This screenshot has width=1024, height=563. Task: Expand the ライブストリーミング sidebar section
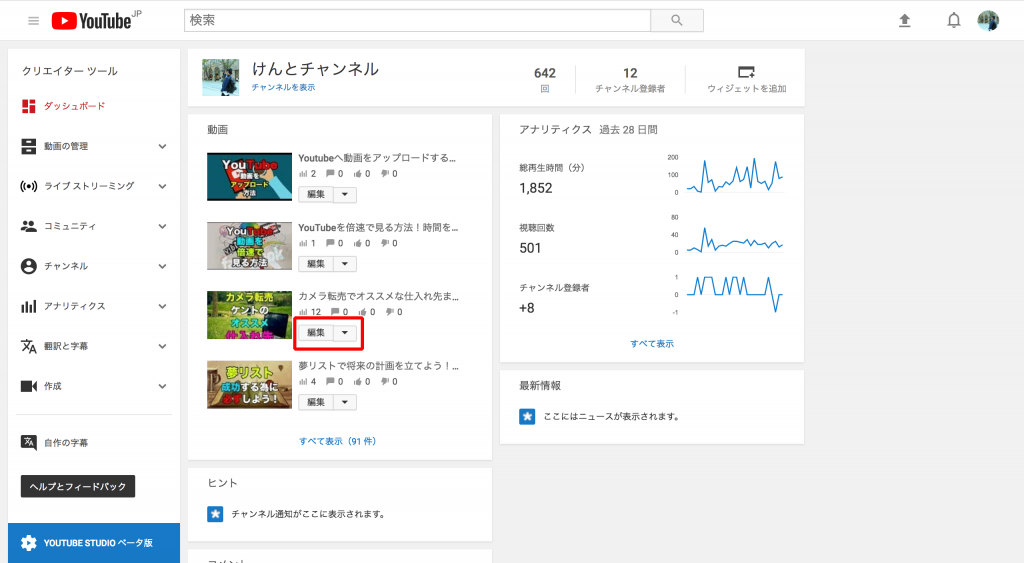click(162, 186)
